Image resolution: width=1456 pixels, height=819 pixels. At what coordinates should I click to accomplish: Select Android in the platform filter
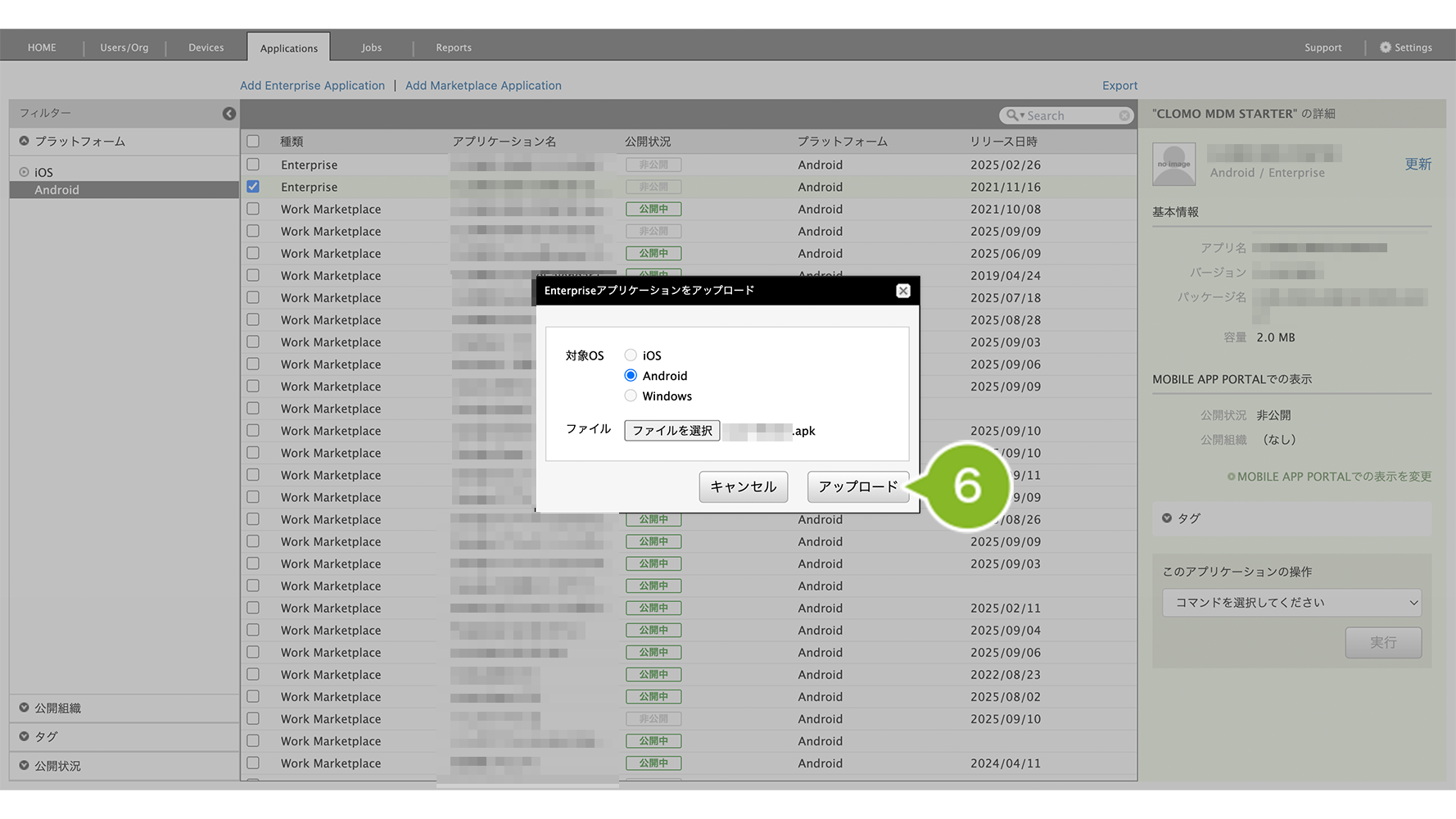(57, 190)
